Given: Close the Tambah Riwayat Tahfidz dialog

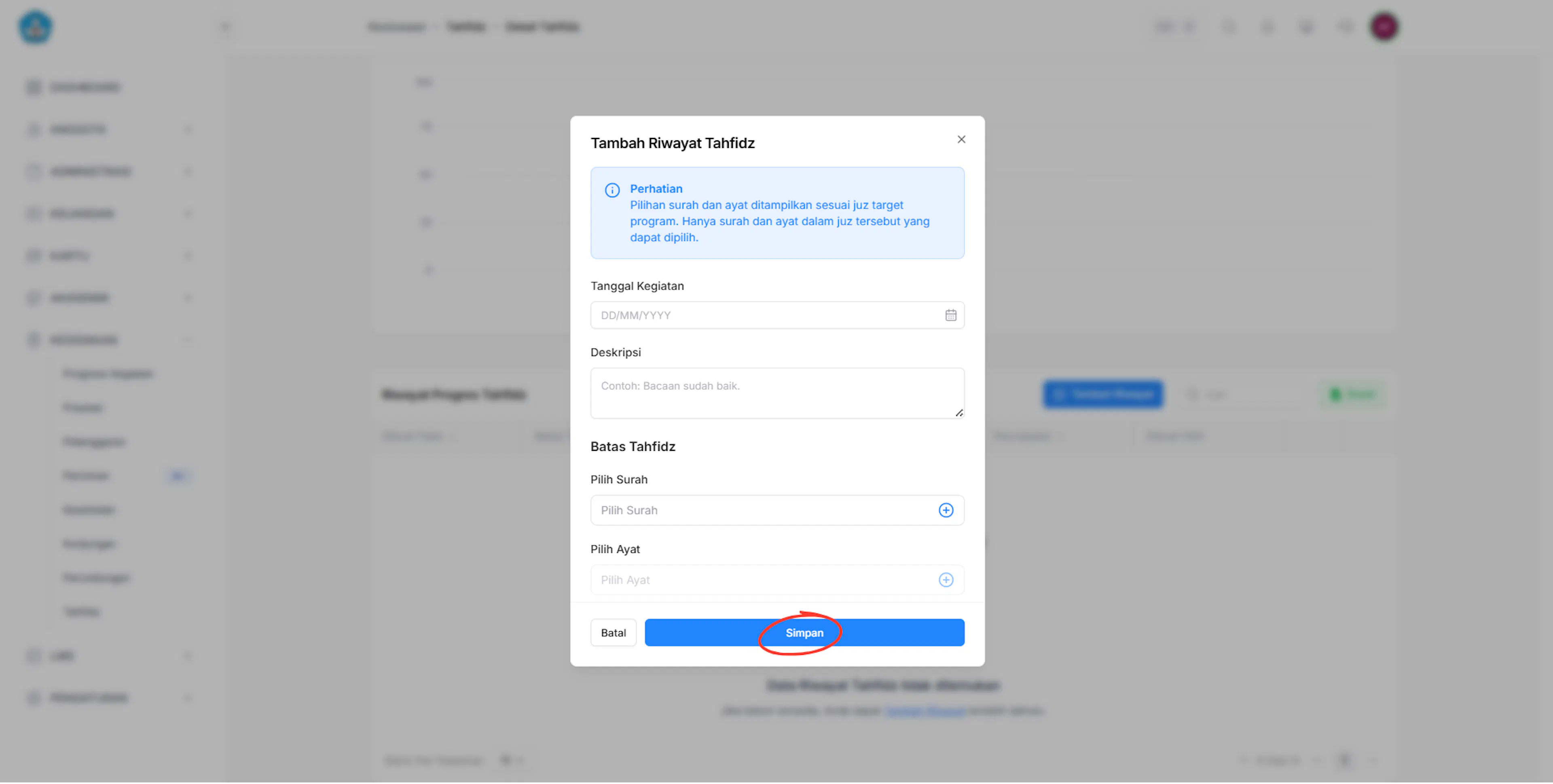Looking at the screenshot, I should pyautogui.click(x=961, y=139).
